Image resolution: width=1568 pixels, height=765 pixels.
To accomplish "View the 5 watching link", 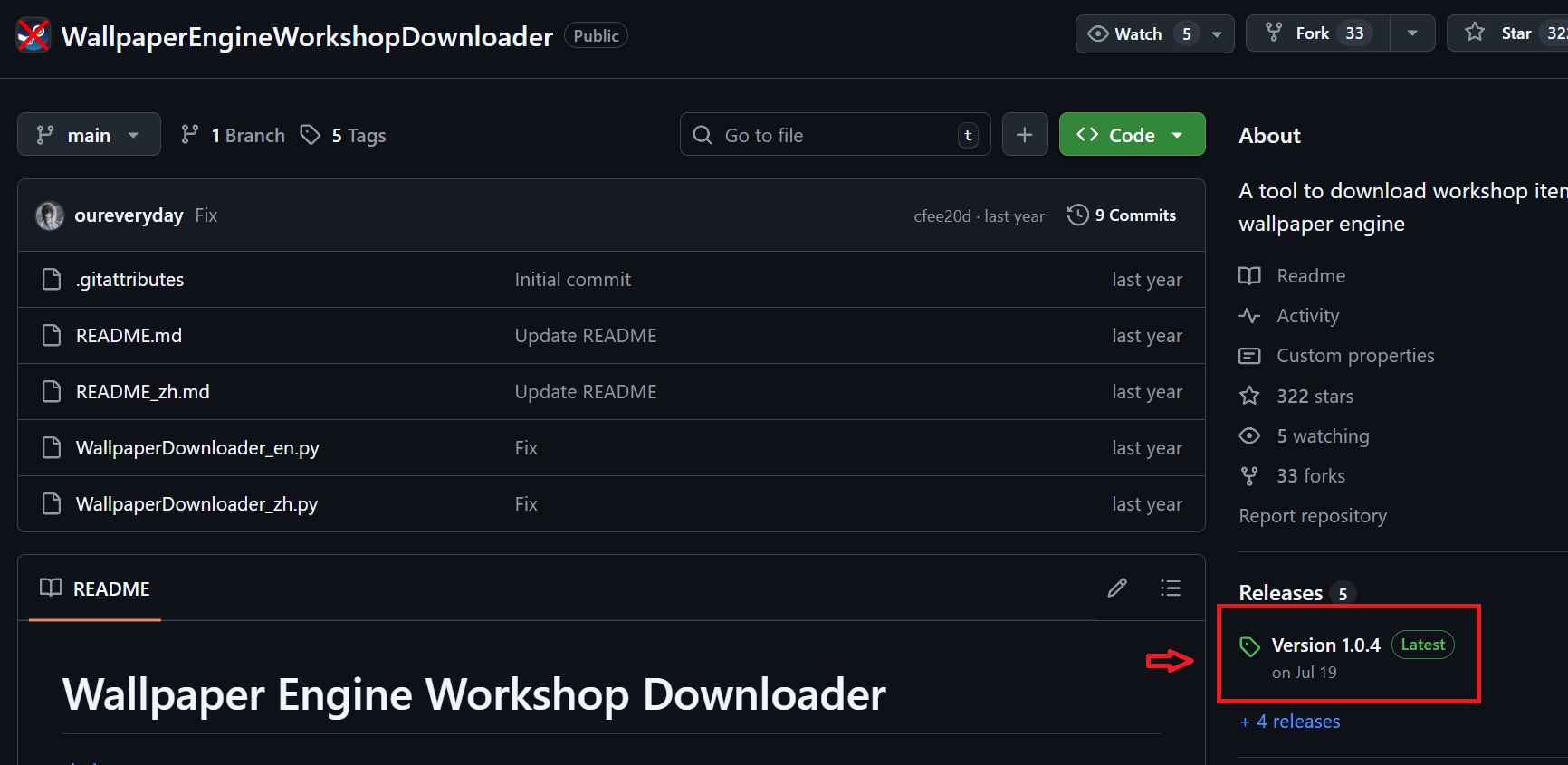I will (1304, 436).
